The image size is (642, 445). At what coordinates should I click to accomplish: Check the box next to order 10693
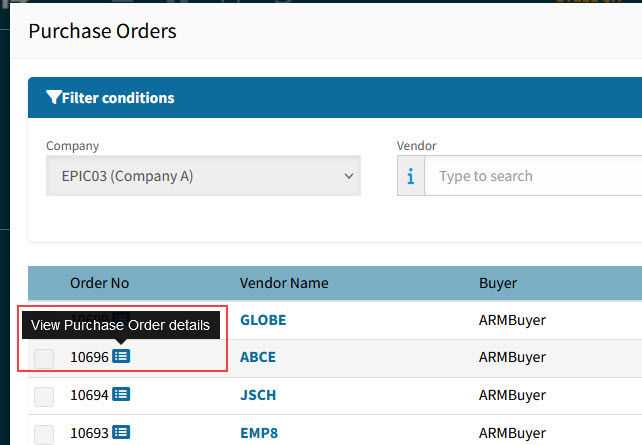(x=44, y=433)
